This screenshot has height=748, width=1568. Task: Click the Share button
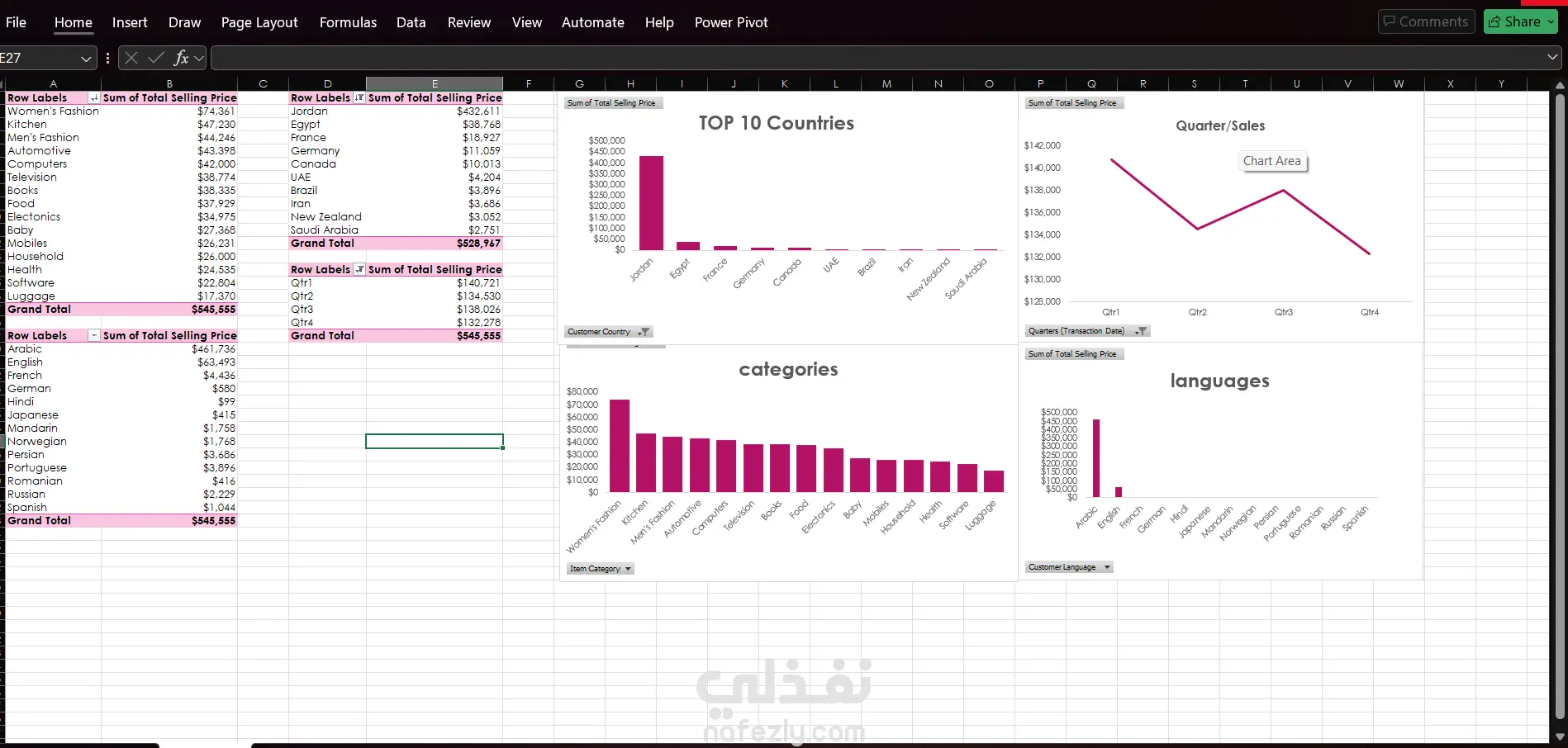1520,21
